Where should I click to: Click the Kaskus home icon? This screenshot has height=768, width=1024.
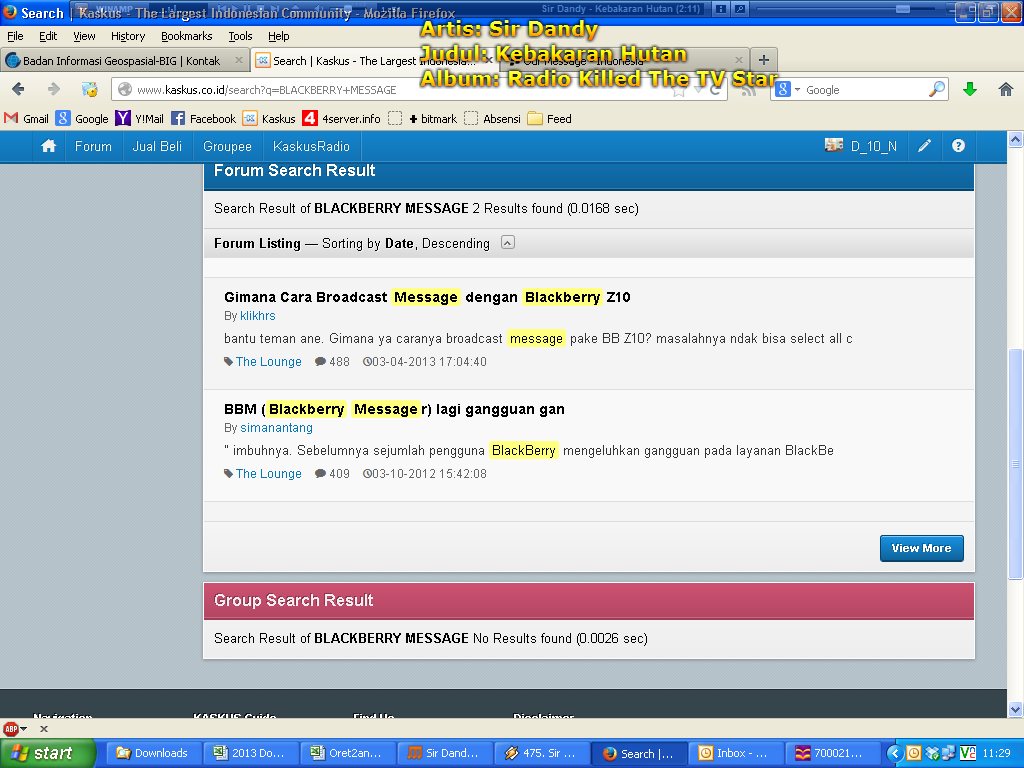point(48,146)
